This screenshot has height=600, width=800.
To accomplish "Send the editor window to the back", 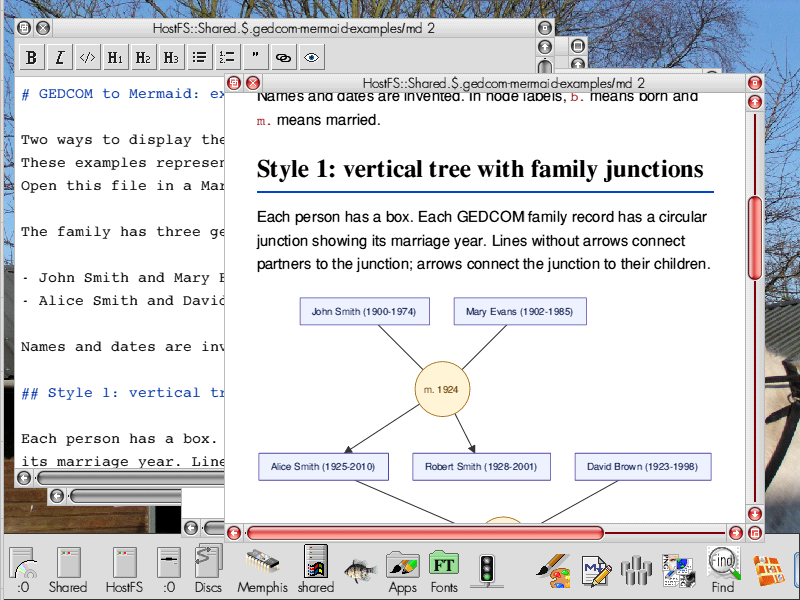I will click(x=23, y=28).
